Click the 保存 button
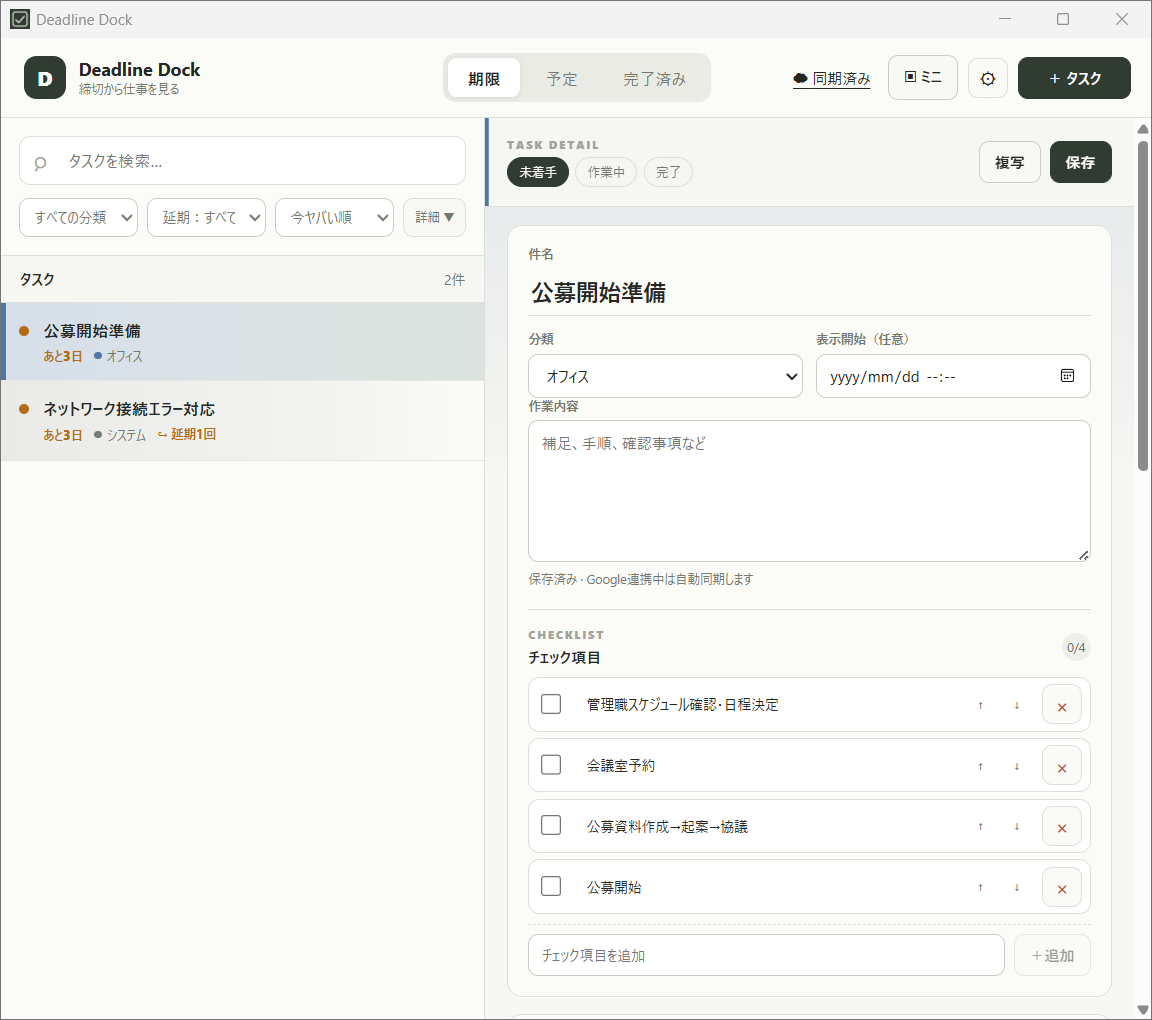The height and width of the screenshot is (1020, 1152). click(1080, 162)
